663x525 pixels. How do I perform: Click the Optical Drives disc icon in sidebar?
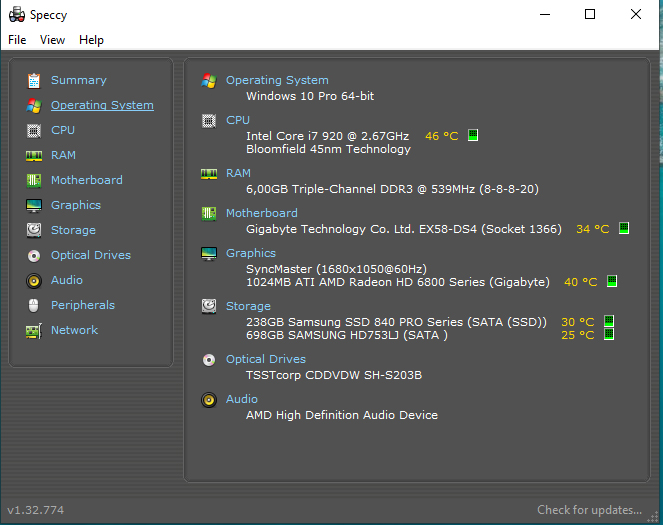(x=34, y=255)
